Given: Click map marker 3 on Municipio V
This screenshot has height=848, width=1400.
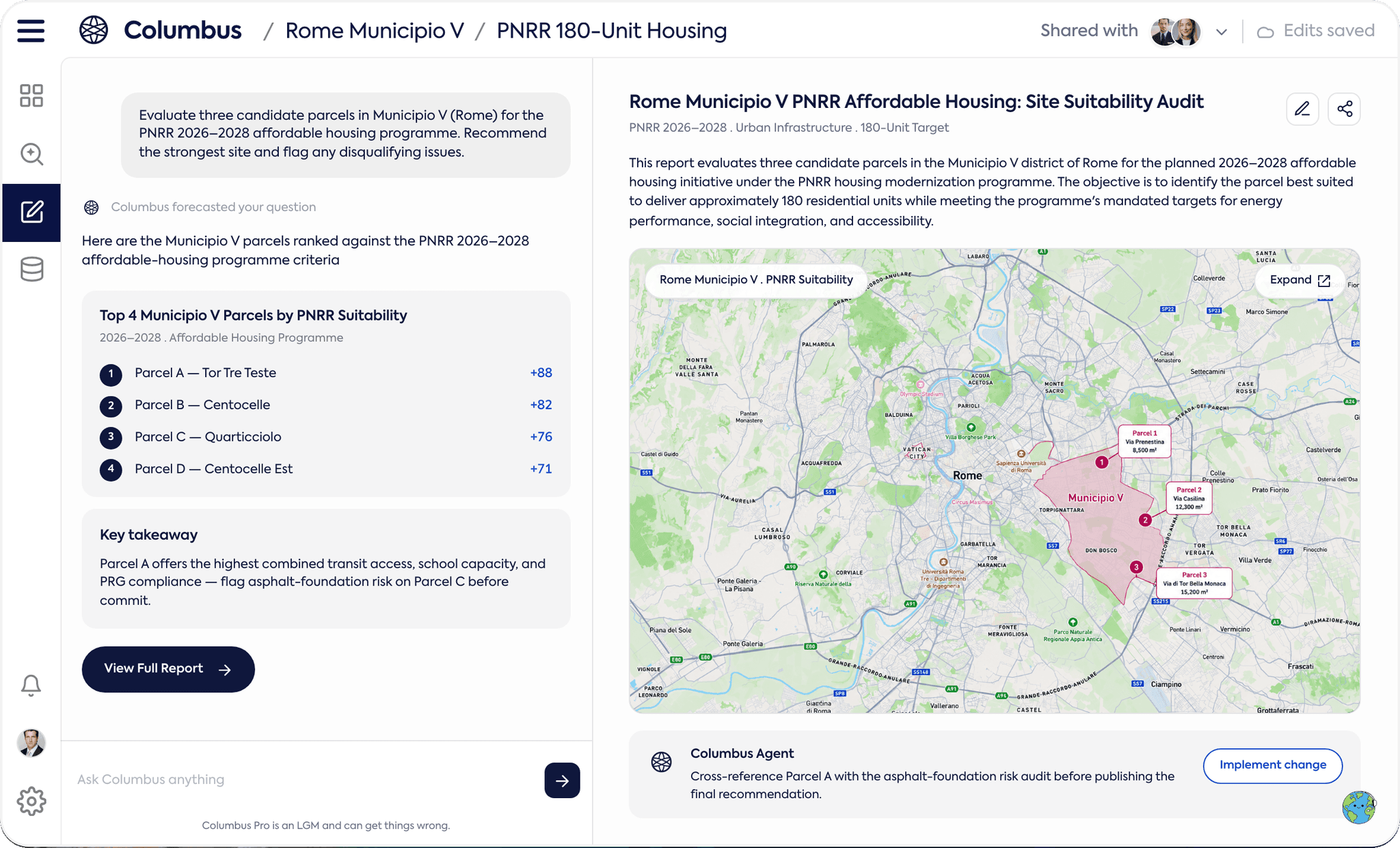Looking at the screenshot, I should (x=1136, y=567).
